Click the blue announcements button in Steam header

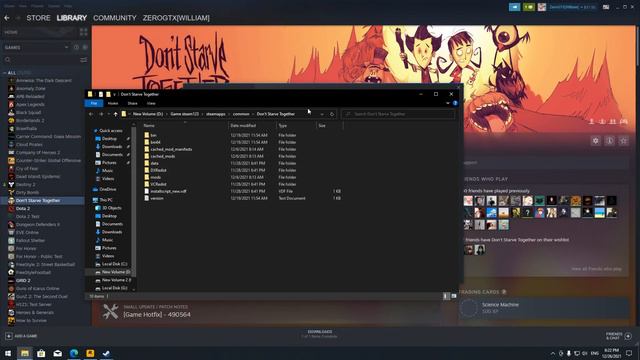pyautogui.click(x=514, y=7)
